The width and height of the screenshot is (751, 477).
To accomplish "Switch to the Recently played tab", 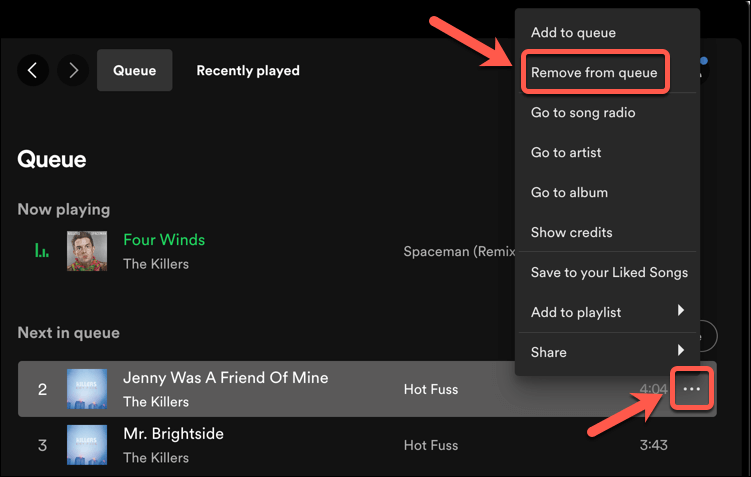I will click(248, 70).
